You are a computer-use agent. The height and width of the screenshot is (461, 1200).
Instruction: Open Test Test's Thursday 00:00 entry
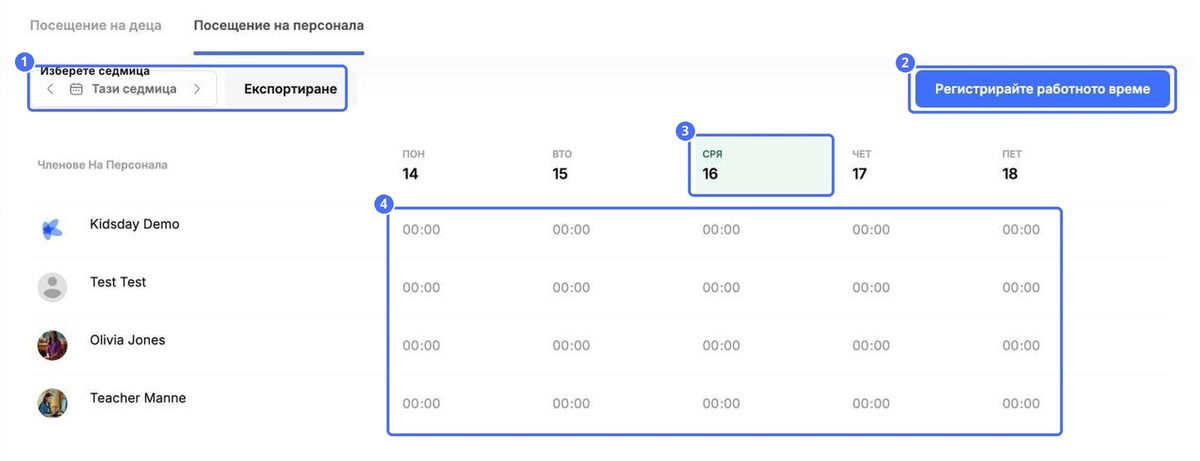pos(871,288)
